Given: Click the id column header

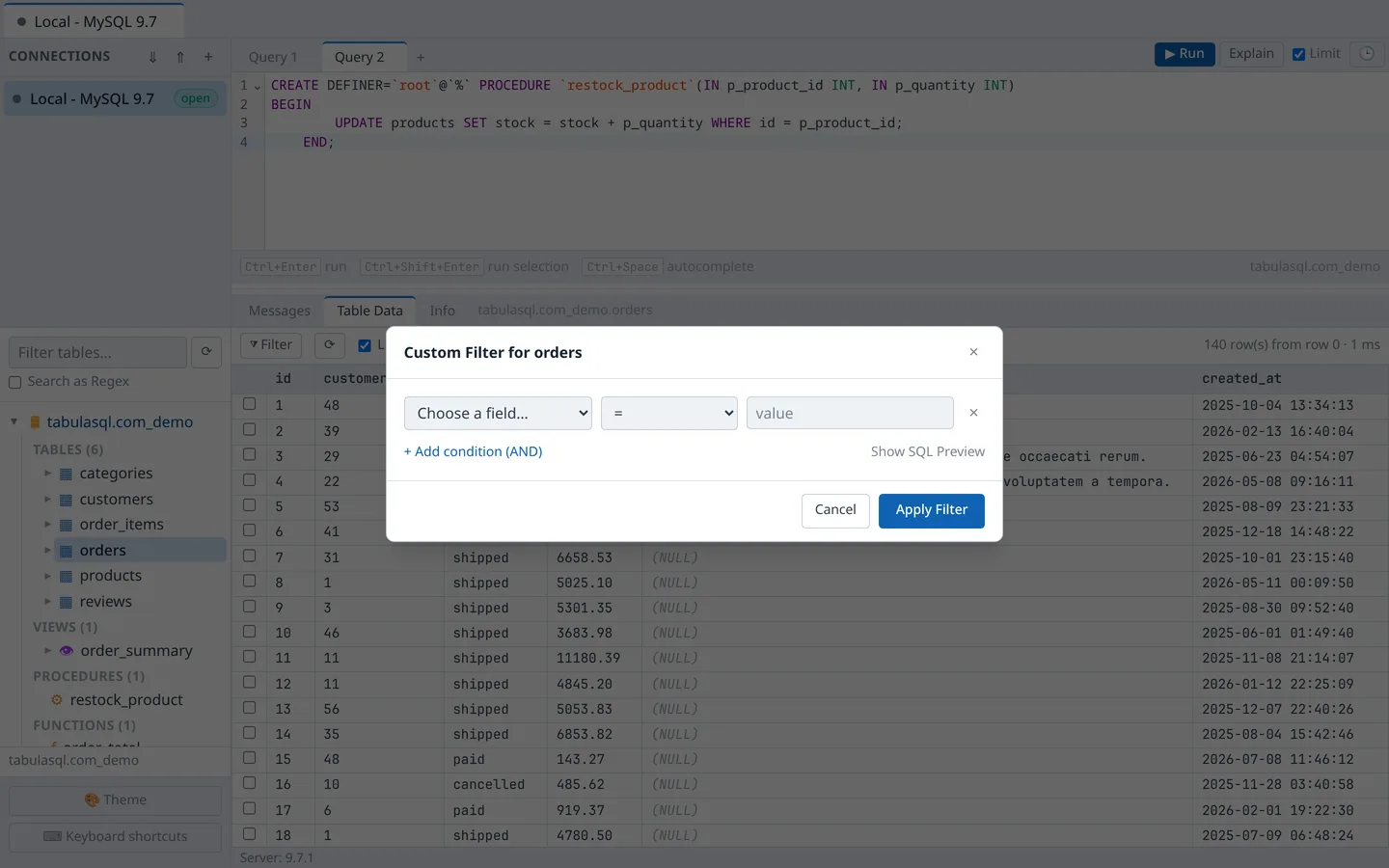Looking at the screenshot, I should 290,378.
